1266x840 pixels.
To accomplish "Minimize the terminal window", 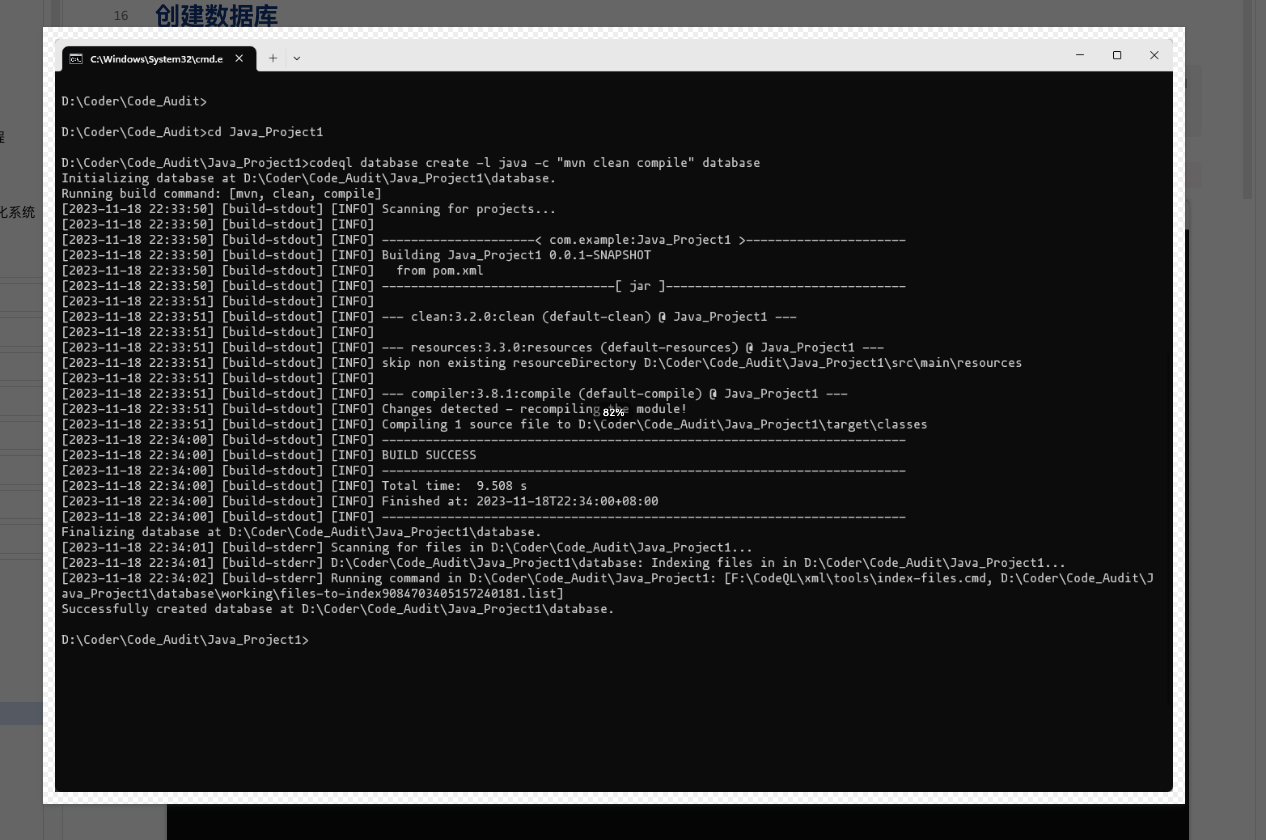I will 1080,55.
